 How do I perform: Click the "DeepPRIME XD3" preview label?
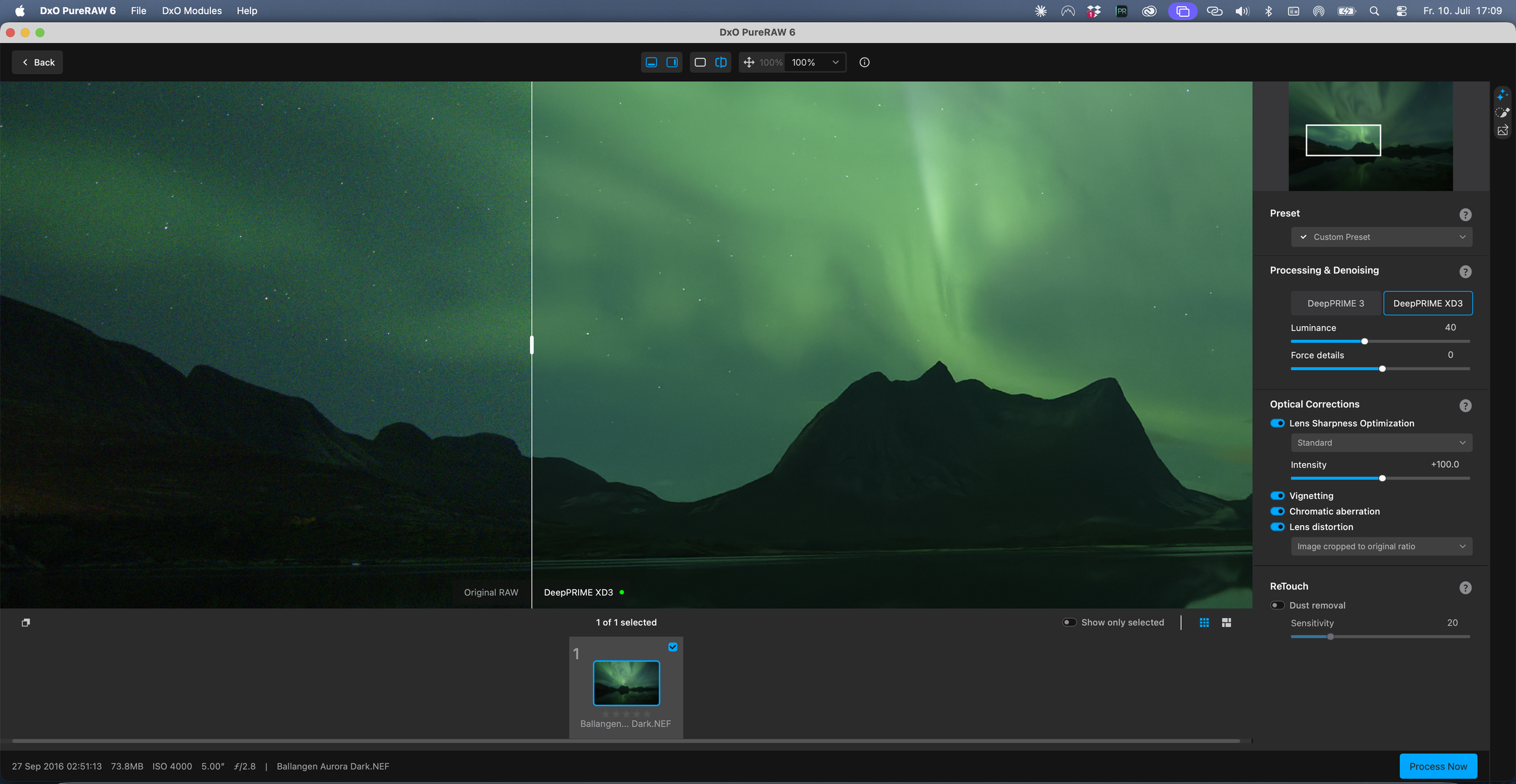click(x=579, y=592)
